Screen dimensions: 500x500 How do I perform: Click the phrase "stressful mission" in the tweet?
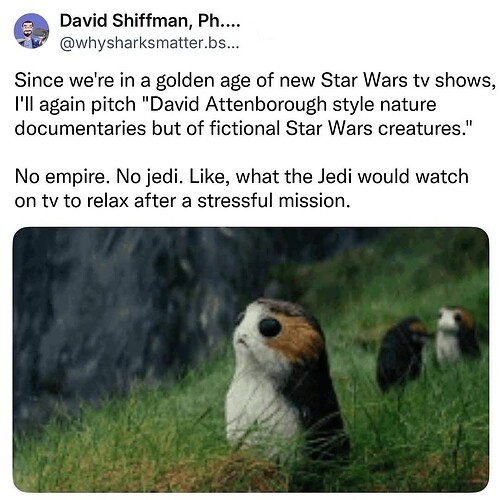tap(272, 201)
